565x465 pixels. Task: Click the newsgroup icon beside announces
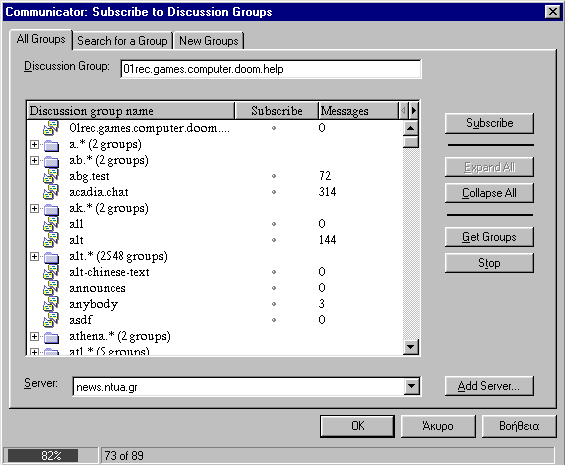tap(51, 288)
